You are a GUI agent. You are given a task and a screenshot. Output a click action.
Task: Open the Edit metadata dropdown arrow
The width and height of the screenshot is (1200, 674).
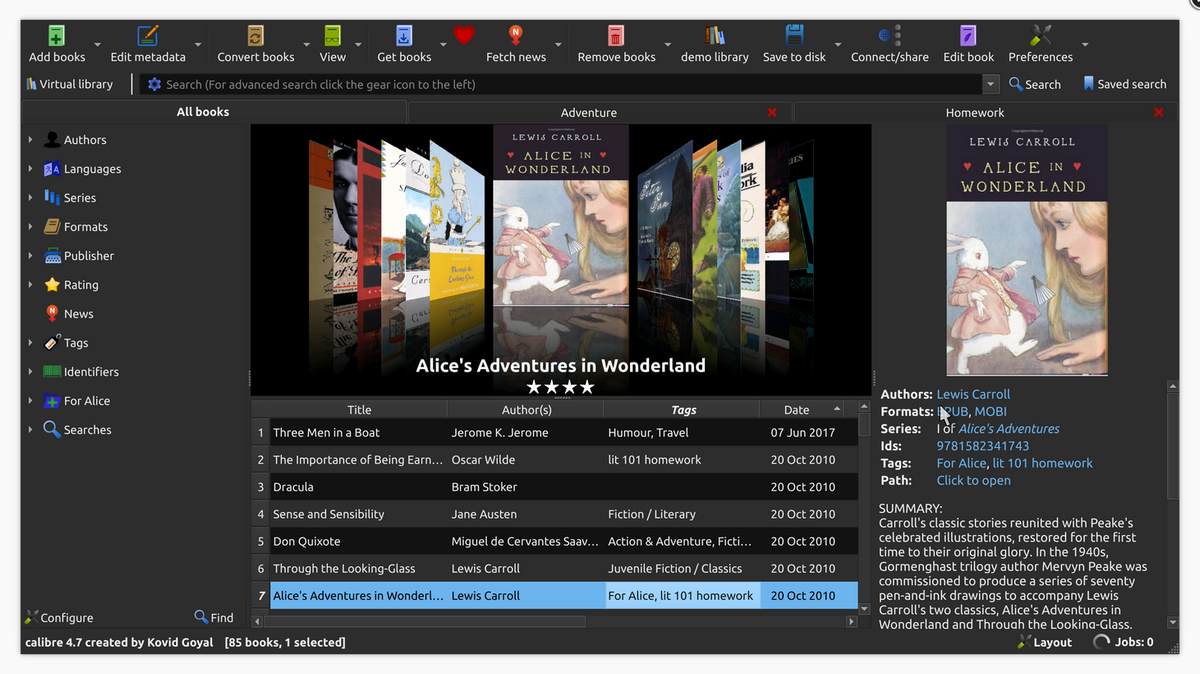198,44
